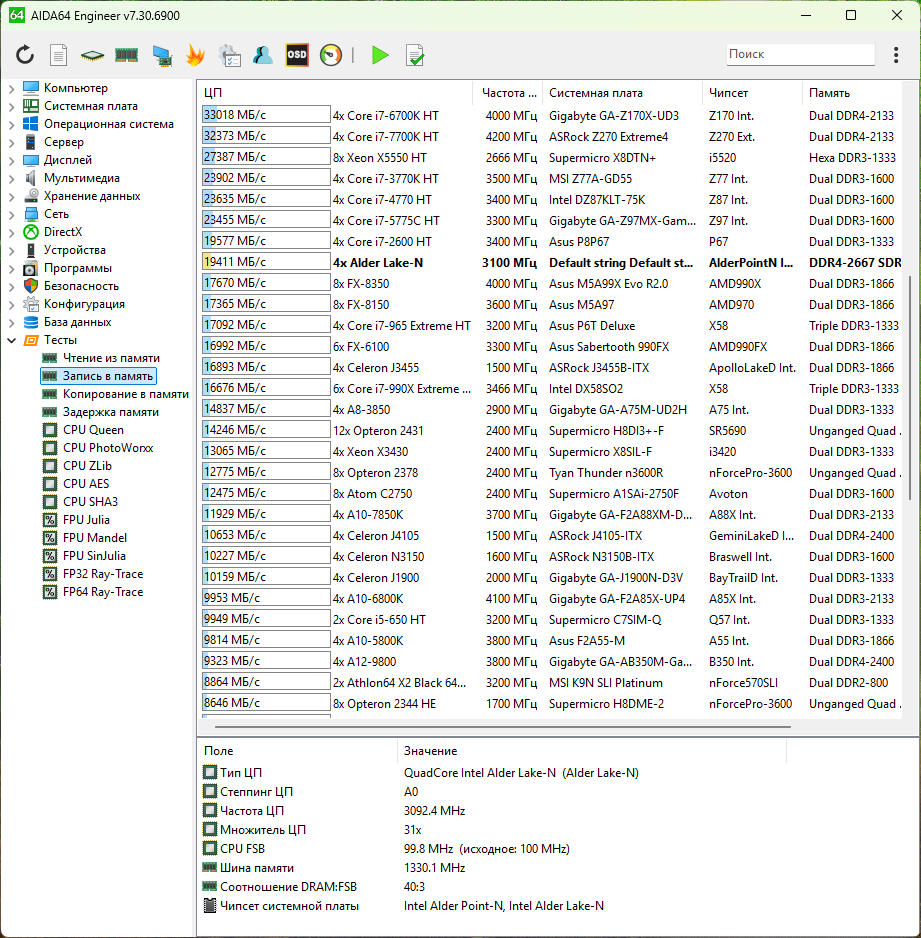Open the Report document icon
Viewport: 921px width, 938px height.
(x=59, y=55)
